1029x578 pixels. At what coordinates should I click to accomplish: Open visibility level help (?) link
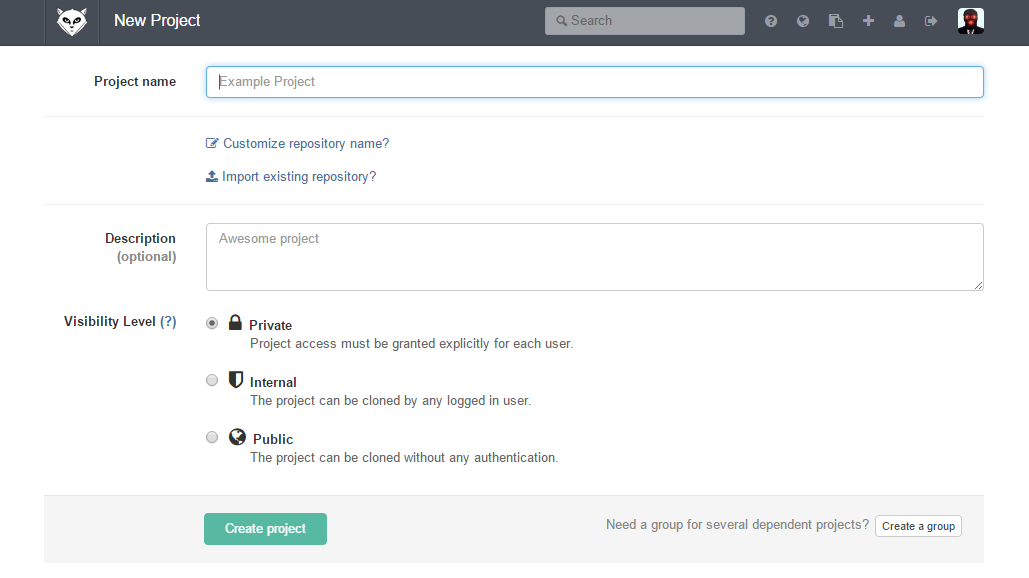[168, 321]
